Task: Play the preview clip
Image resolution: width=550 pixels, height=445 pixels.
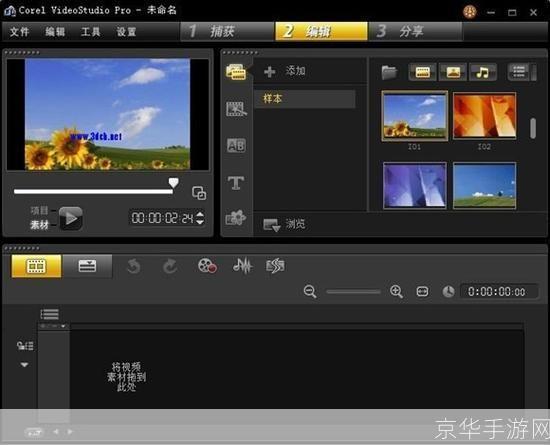Action: coord(71,218)
